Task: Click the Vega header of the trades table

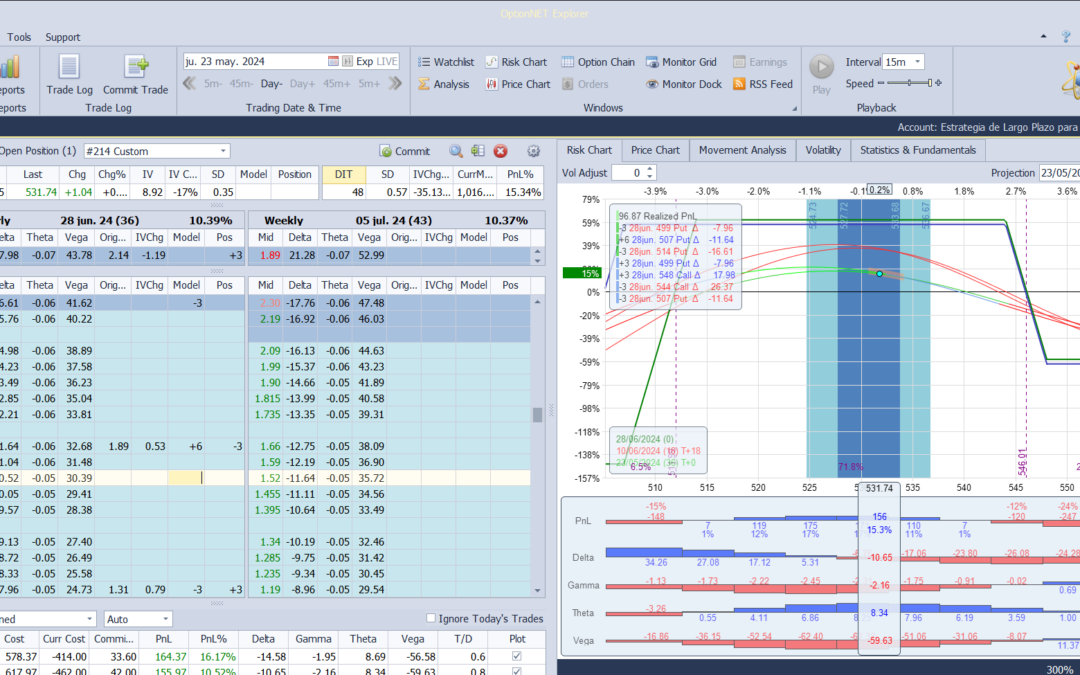Action: point(413,638)
